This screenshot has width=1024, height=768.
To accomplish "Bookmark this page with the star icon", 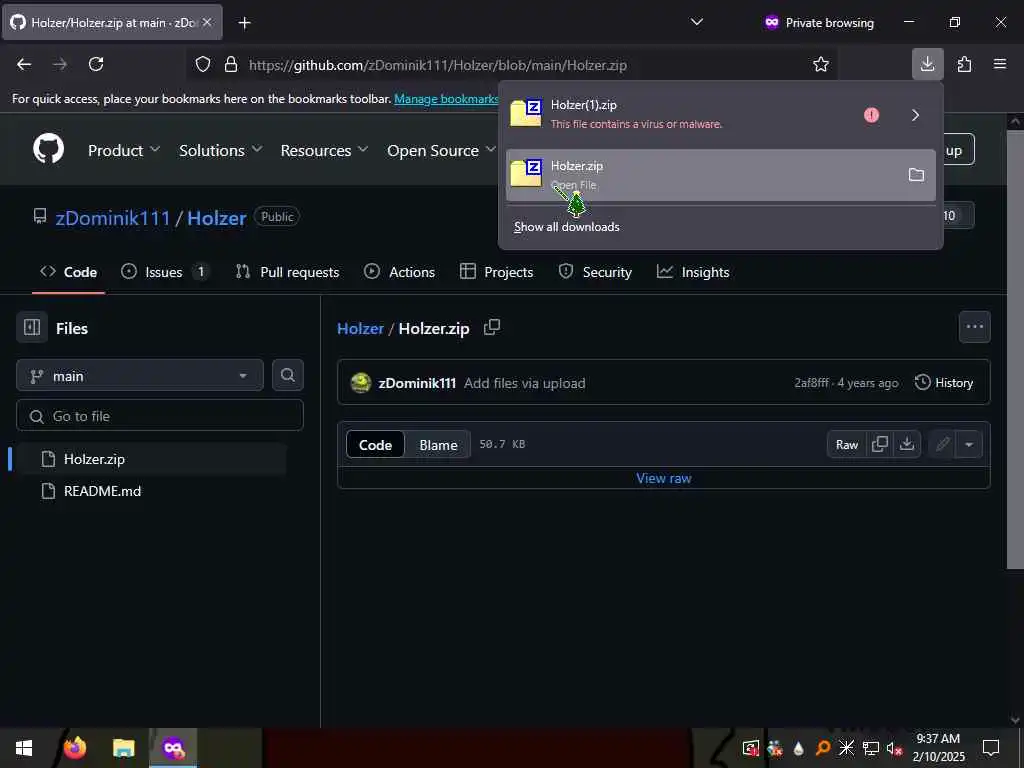I will tap(820, 64).
